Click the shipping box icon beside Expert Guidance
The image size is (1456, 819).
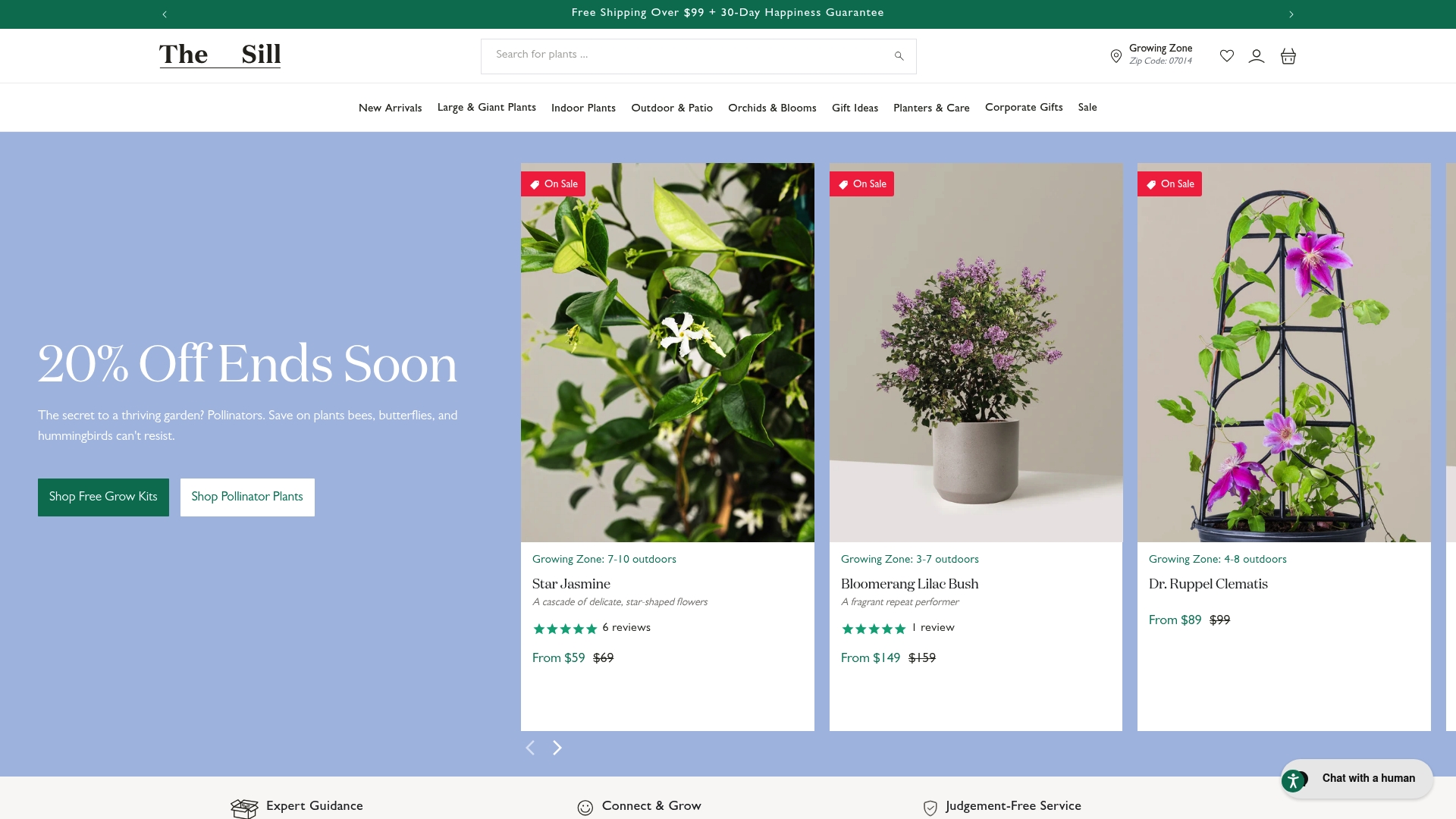(244, 808)
